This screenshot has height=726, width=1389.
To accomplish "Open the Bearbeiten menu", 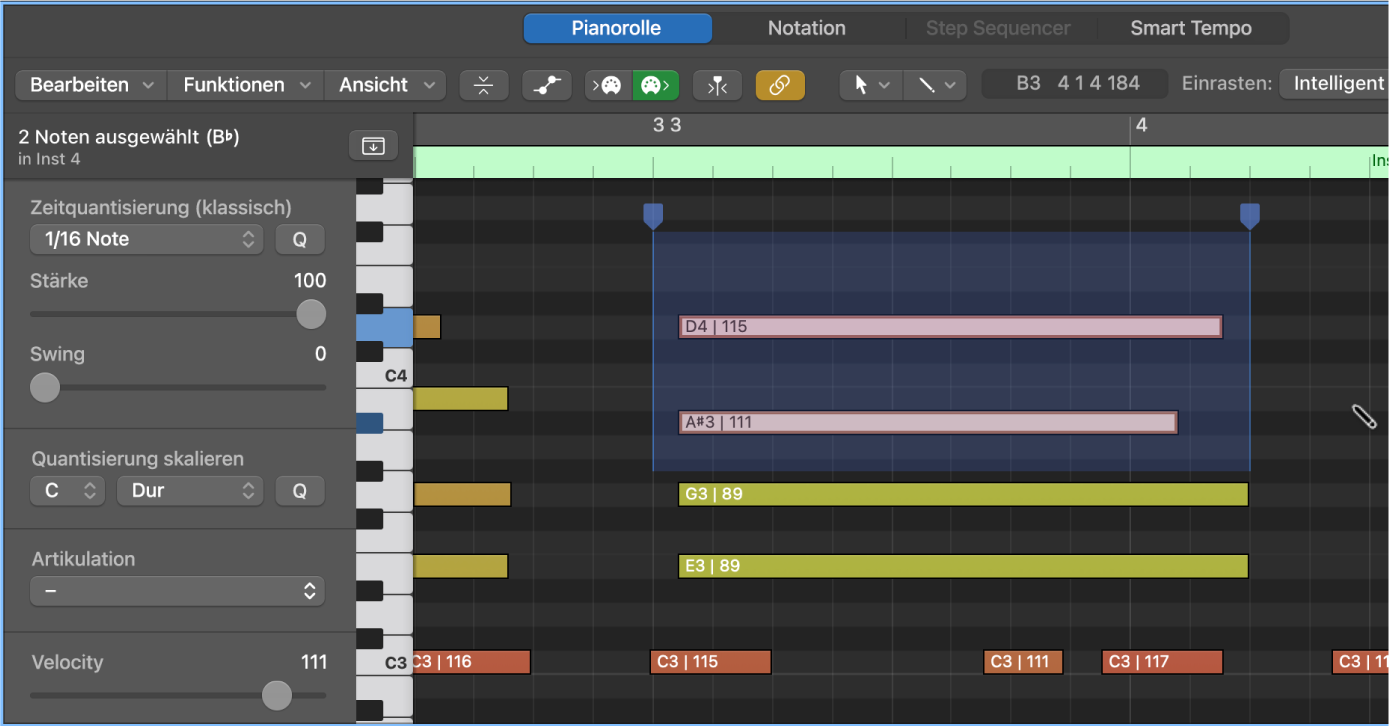I will point(91,86).
